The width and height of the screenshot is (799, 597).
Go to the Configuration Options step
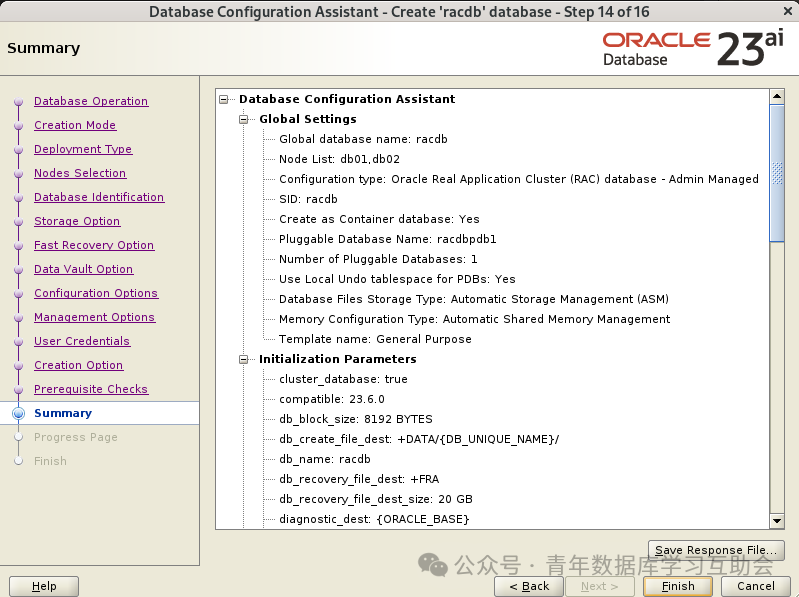coord(96,293)
